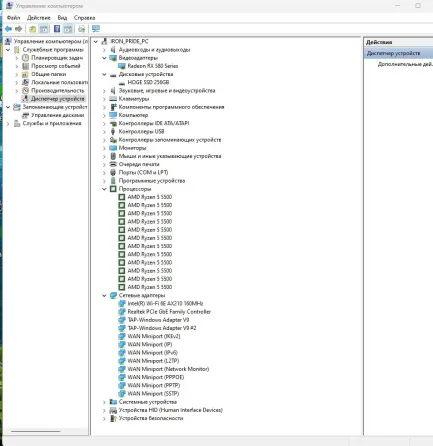Open the Действие menu

pyautogui.click(x=39, y=18)
